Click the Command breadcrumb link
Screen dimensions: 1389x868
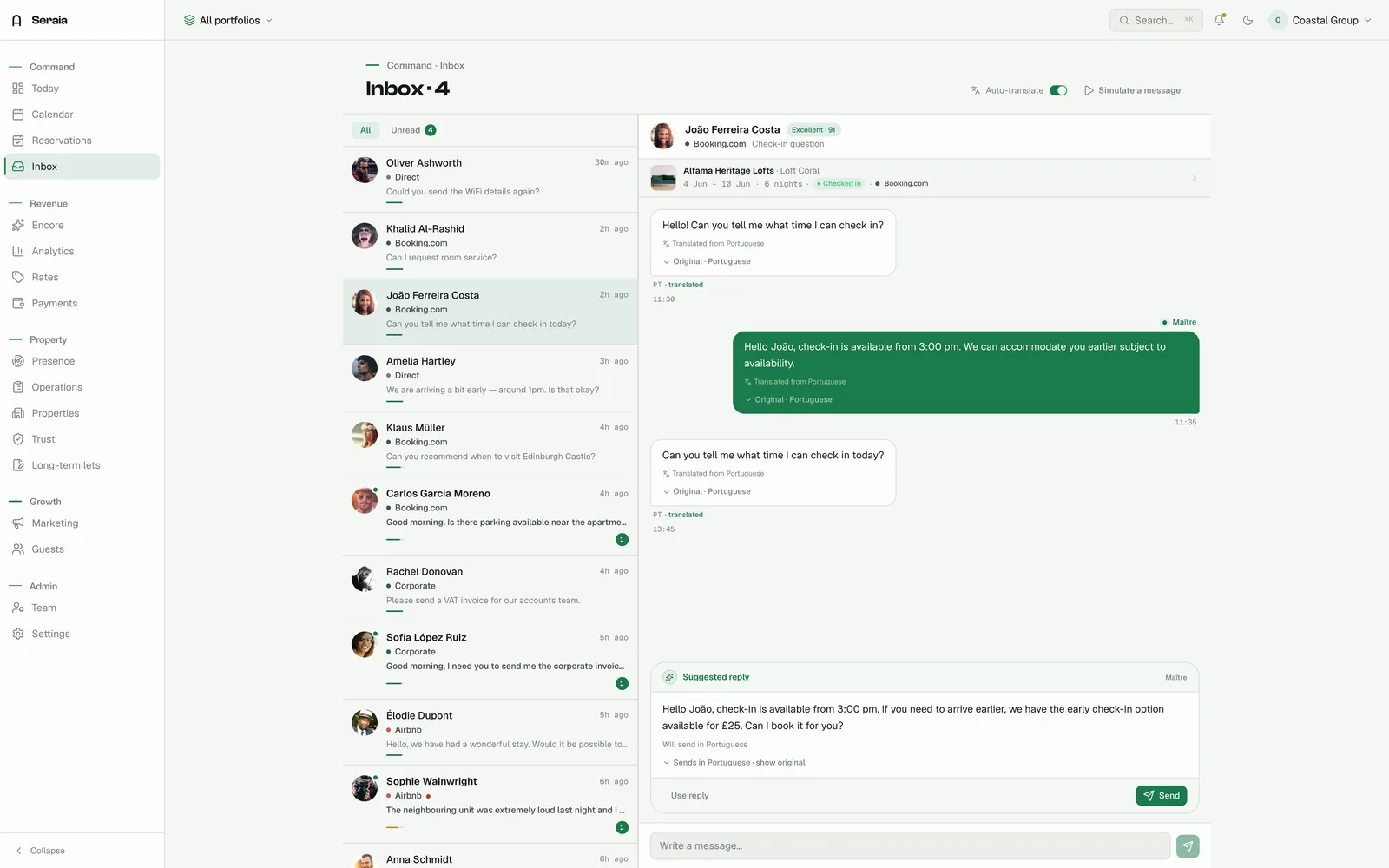[x=409, y=66]
